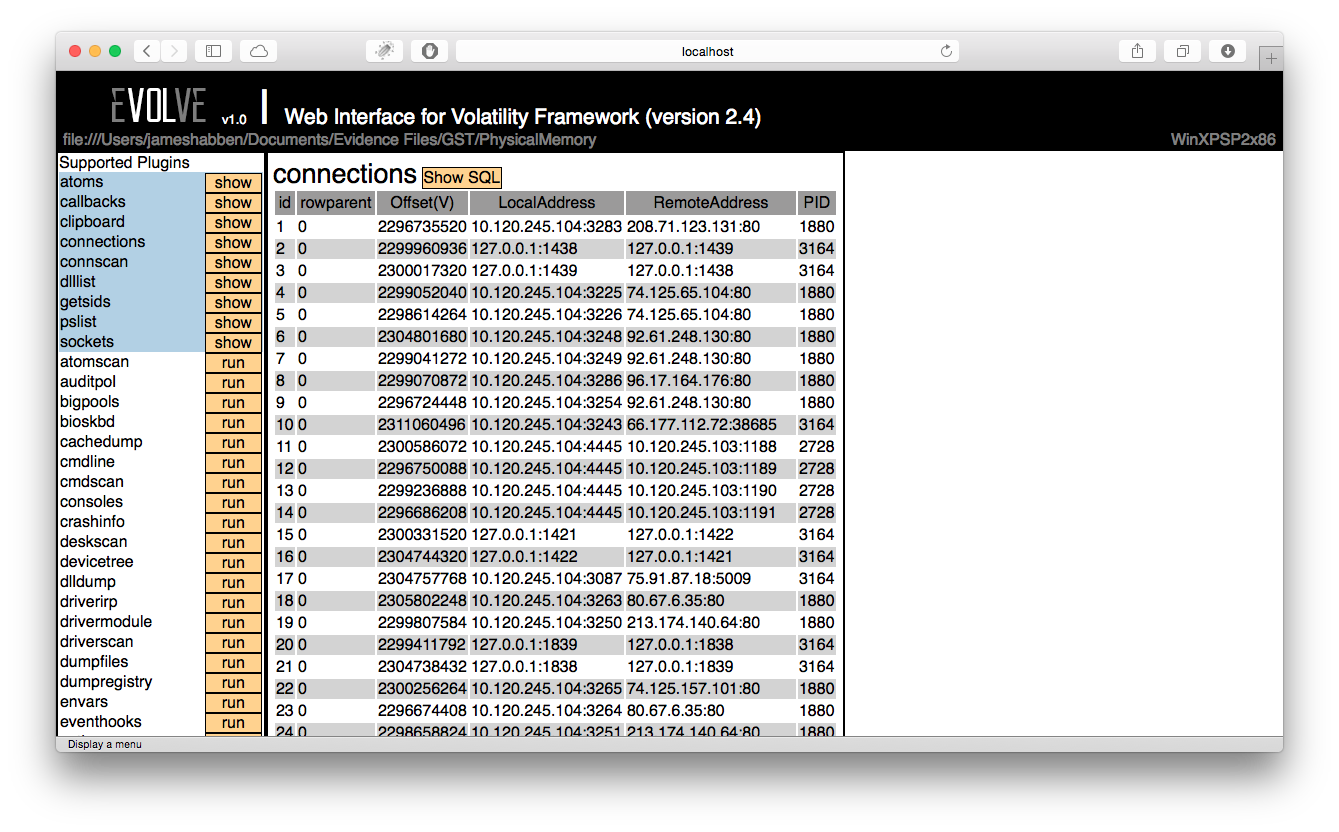1339x832 pixels.
Task: Click the Show SQL button
Action: [x=461, y=177]
